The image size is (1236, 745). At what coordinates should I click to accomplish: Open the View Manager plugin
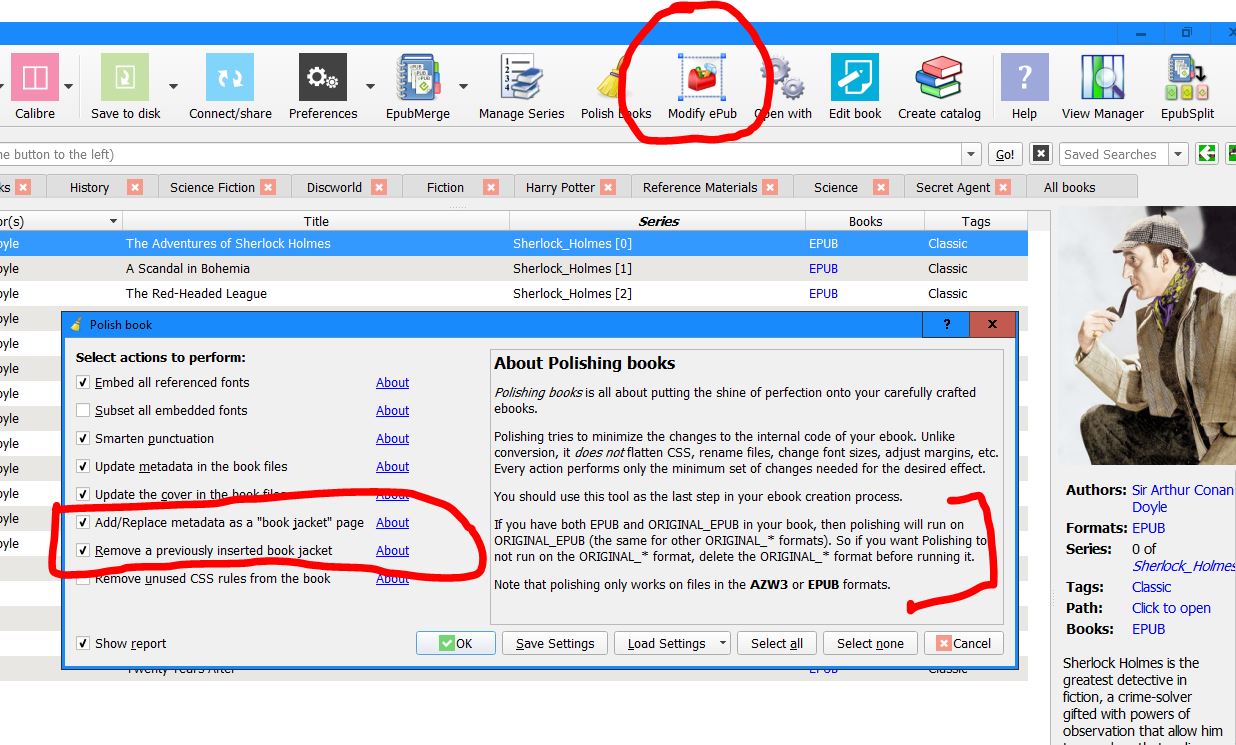tap(1102, 77)
